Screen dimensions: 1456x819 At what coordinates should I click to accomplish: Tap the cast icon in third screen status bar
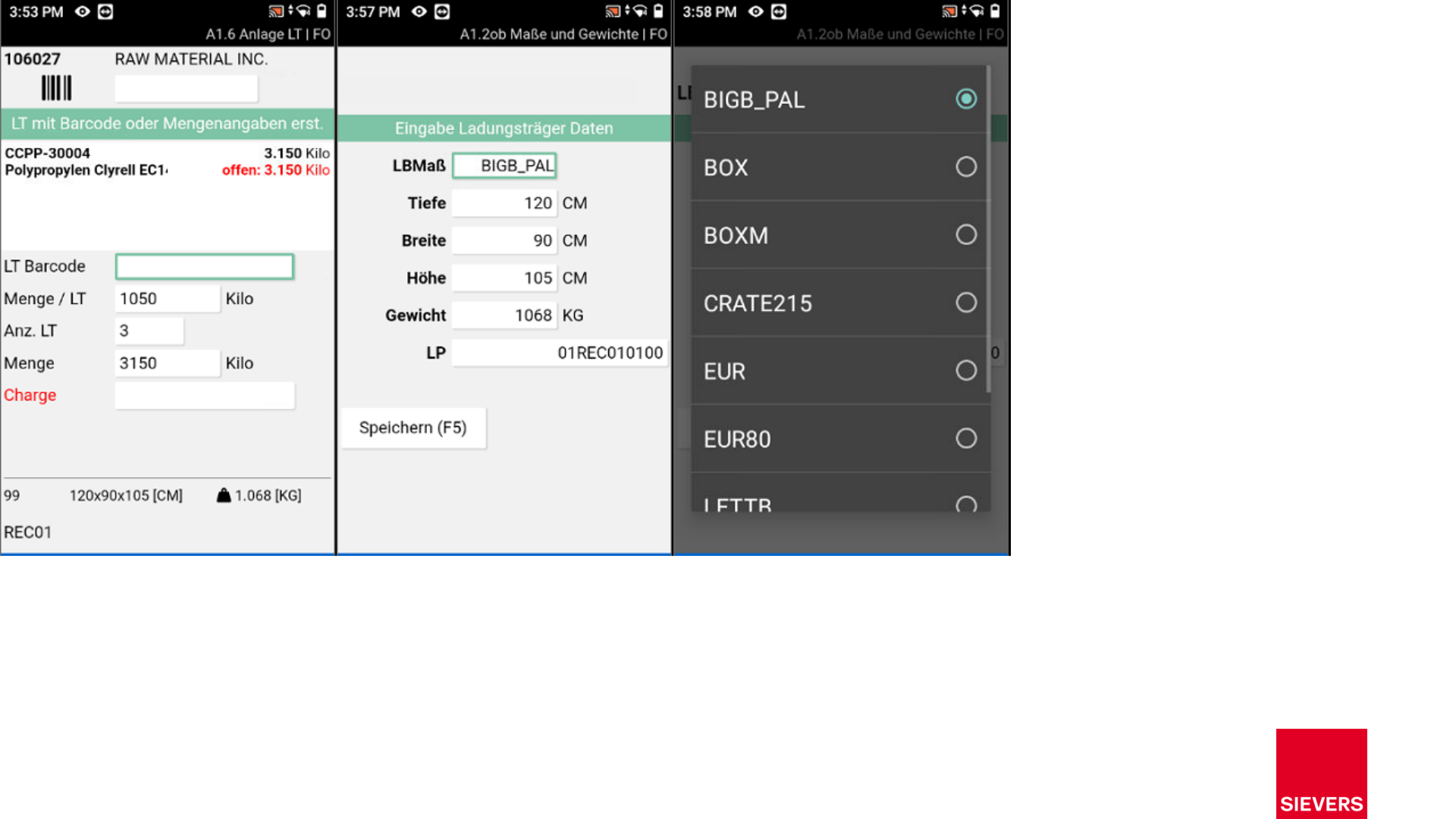949,11
